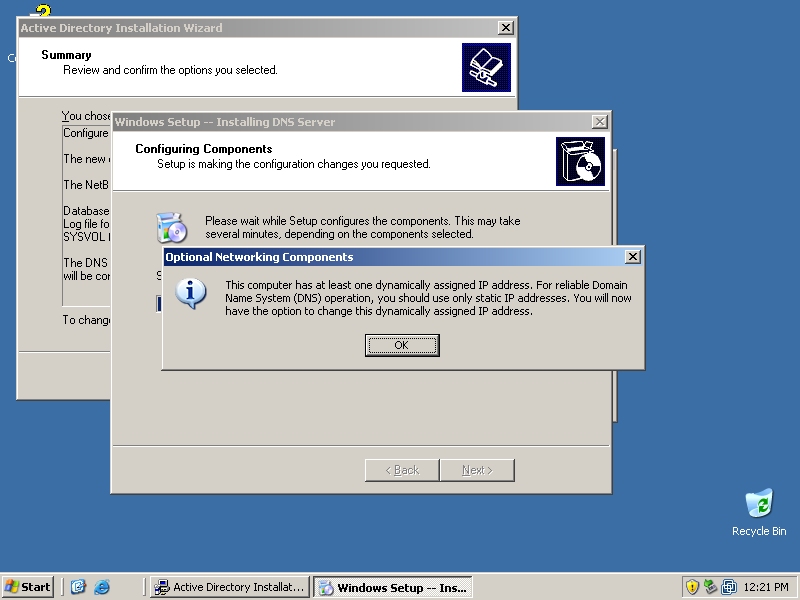Click the disabled Back button in Windows Setup
The height and width of the screenshot is (600, 800).
click(x=402, y=470)
